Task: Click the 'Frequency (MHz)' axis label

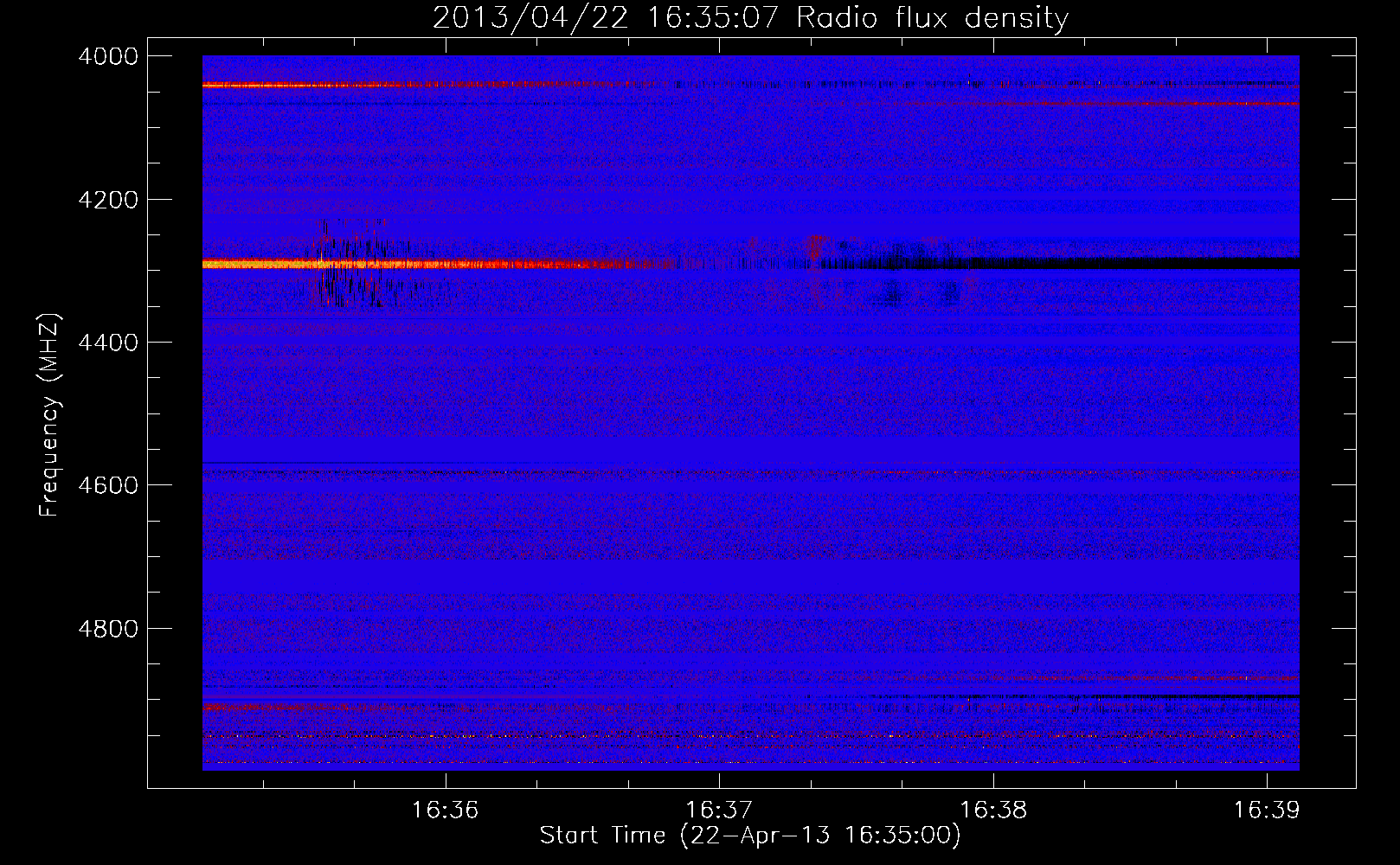Action: coord(48,415)
